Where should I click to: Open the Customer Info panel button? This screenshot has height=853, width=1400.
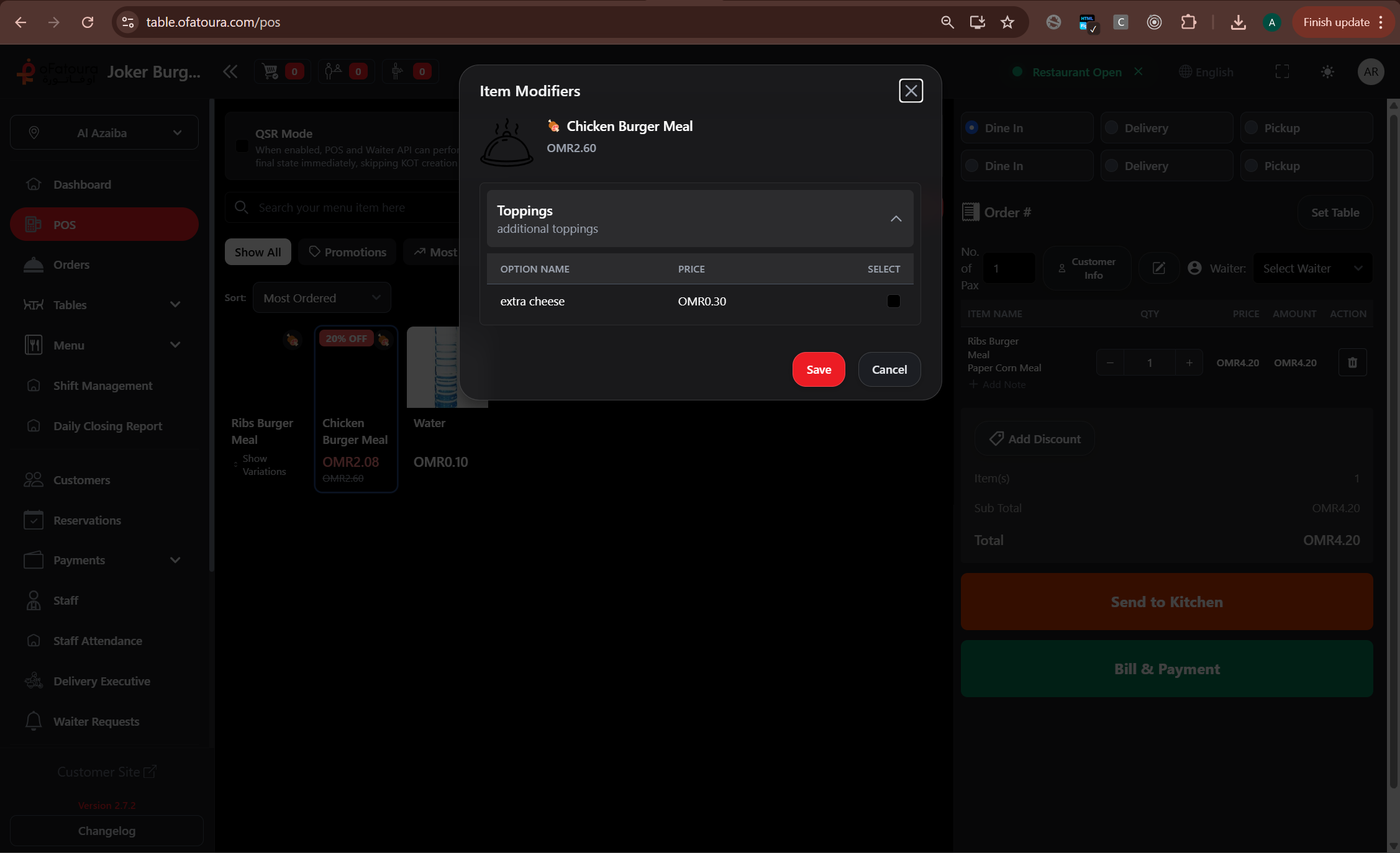[x=1087, y=268]
